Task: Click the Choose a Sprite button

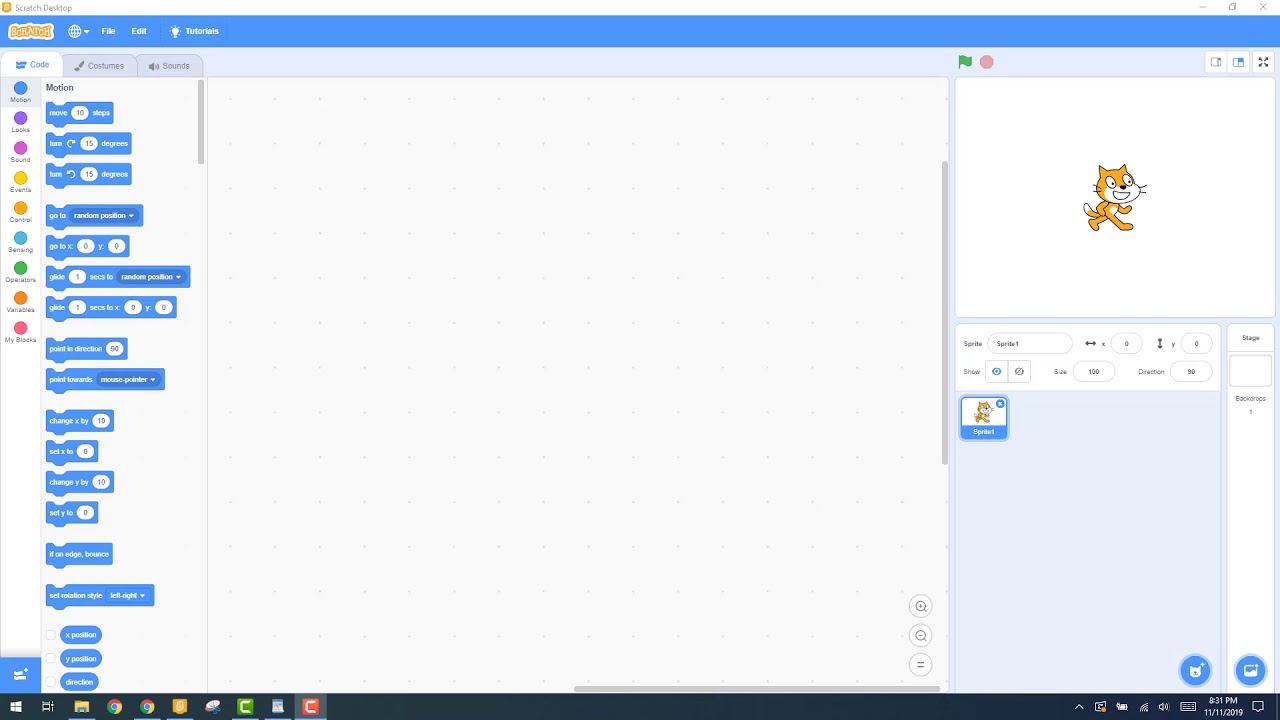Action: 1195,670
